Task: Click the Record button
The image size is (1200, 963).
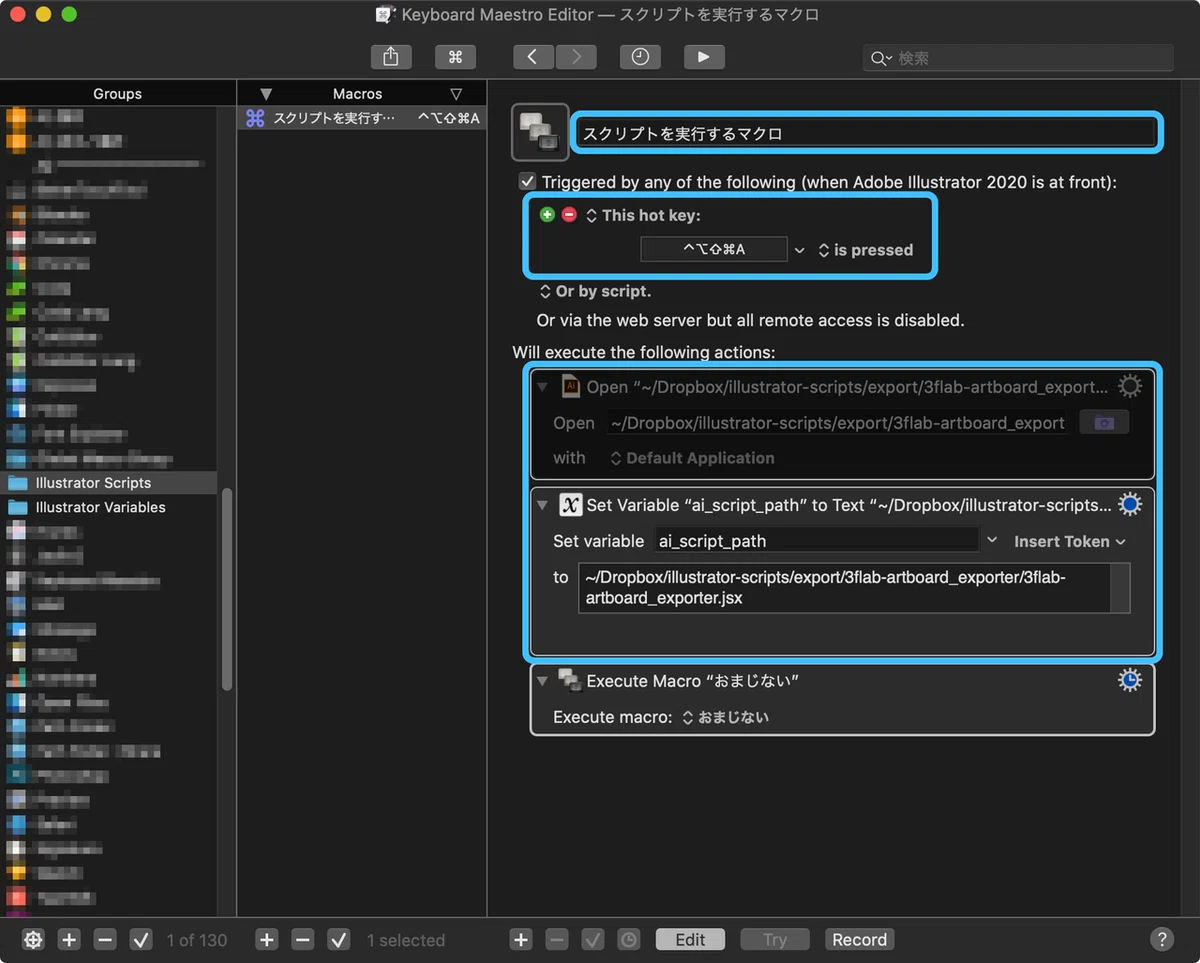Action: pyautogui.click(x=860, y=939)
